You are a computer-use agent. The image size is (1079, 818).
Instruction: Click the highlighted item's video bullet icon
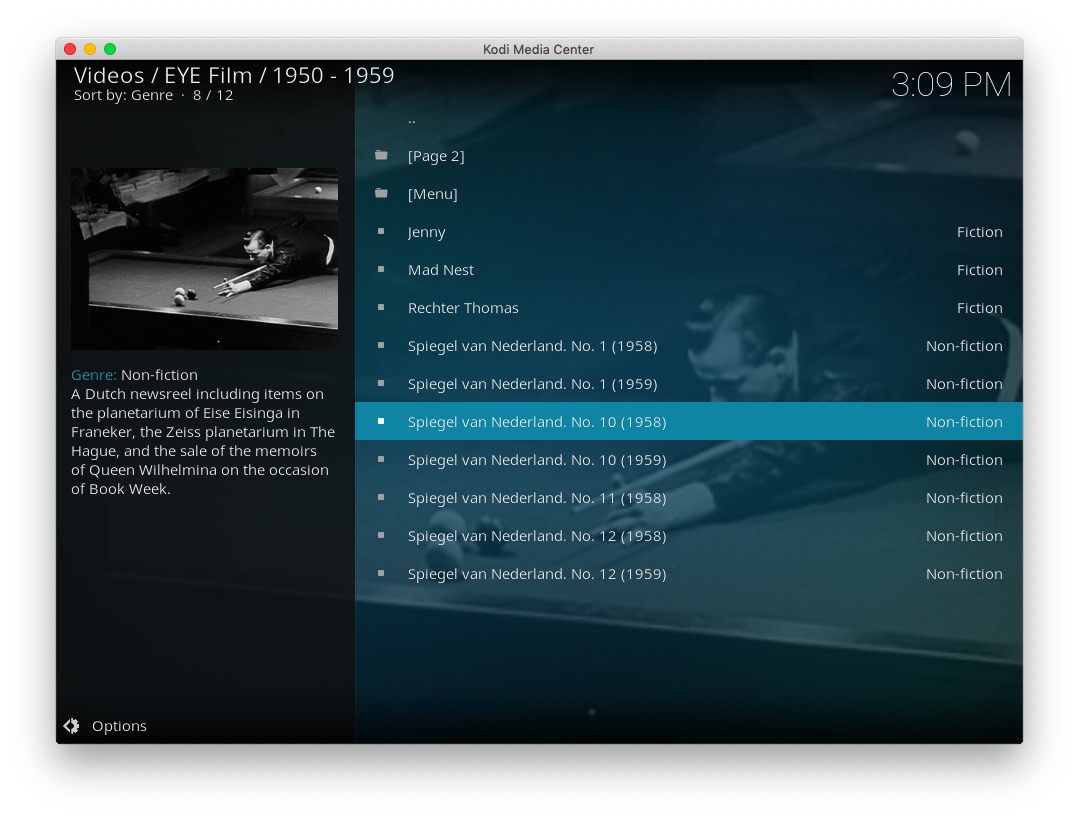(381, 422)
